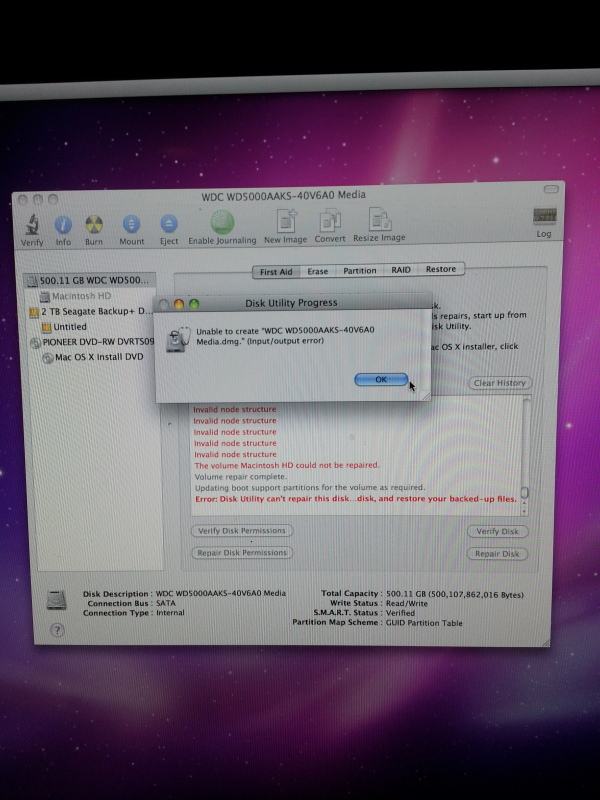
Task: Click the Repair Disk button
Action: click(x=497, y=554)
